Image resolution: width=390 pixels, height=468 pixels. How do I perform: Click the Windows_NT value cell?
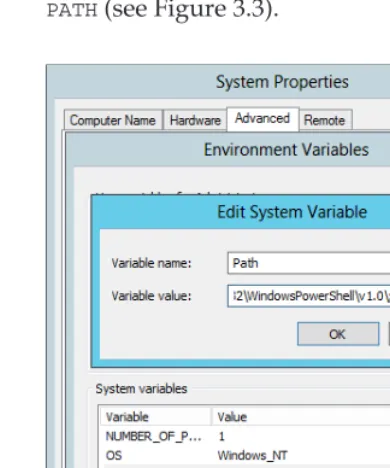pyautogui.click(x=252, y=455)
